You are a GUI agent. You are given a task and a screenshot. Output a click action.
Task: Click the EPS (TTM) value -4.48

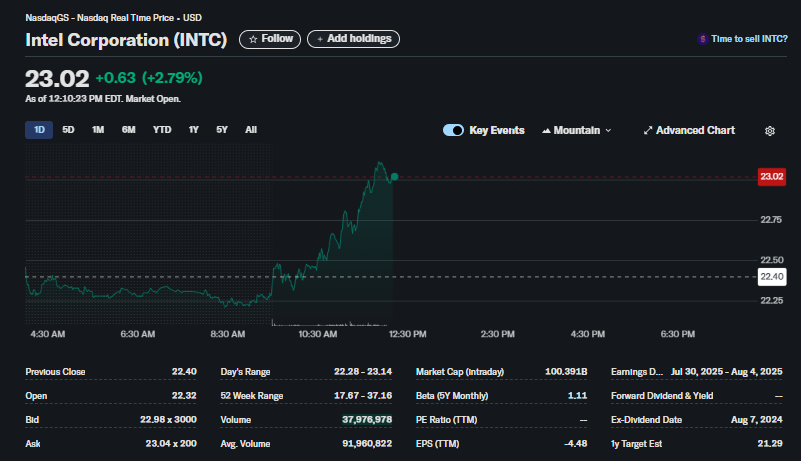point(576,444)
